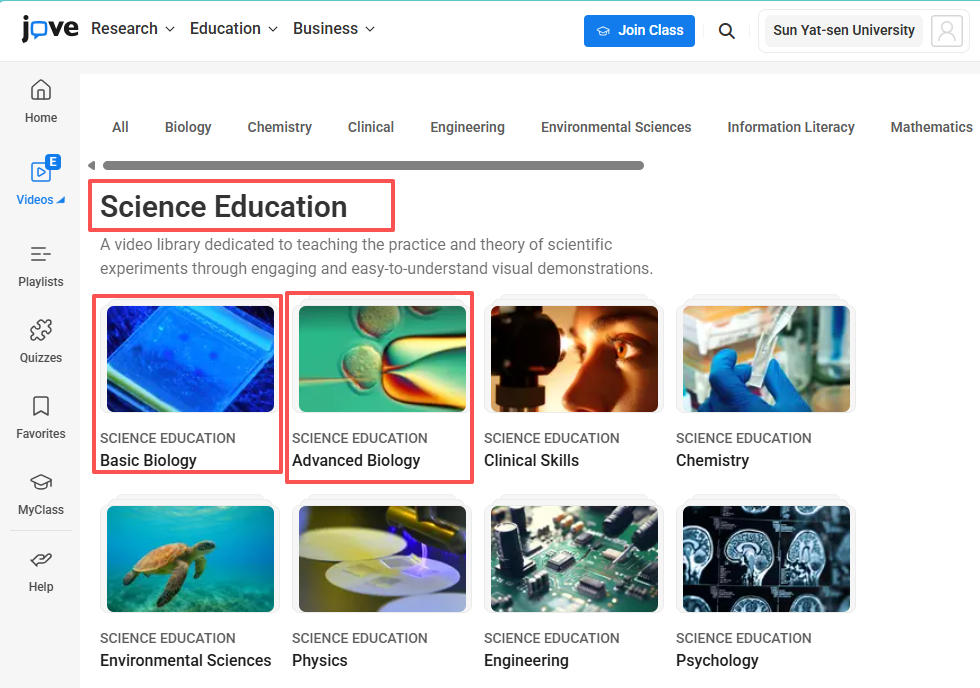Select the Videos sidebar icon

[x=41, y=172]
